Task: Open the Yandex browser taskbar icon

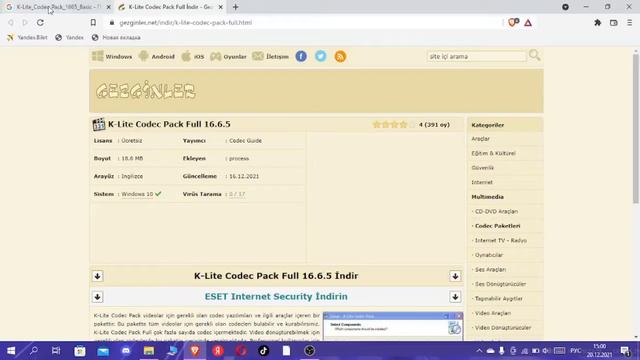Action: pyautogui.click(x=218, y=351)
